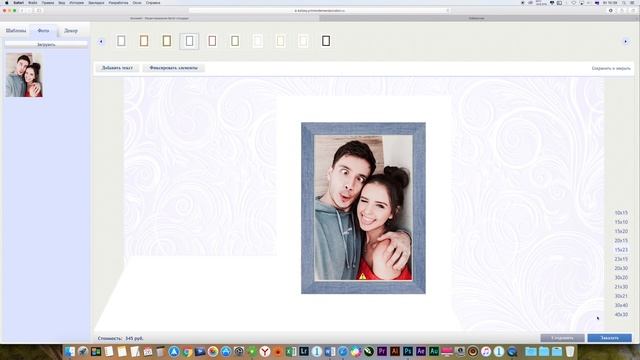
Task: Click the highlighted currently selected frame thumbnail
Action: coord(189,41)
